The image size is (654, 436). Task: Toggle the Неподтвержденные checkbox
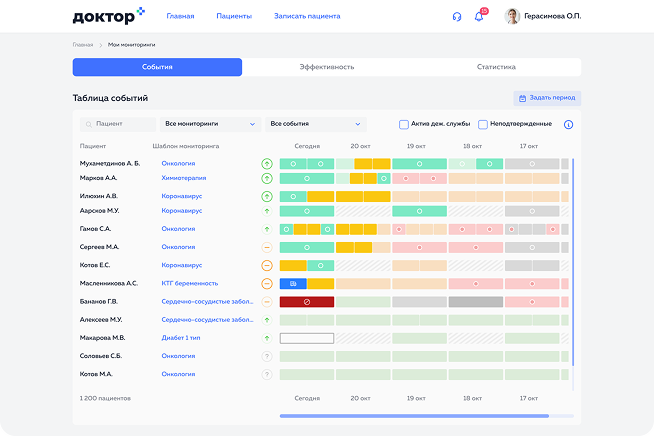tap(483, 125)
